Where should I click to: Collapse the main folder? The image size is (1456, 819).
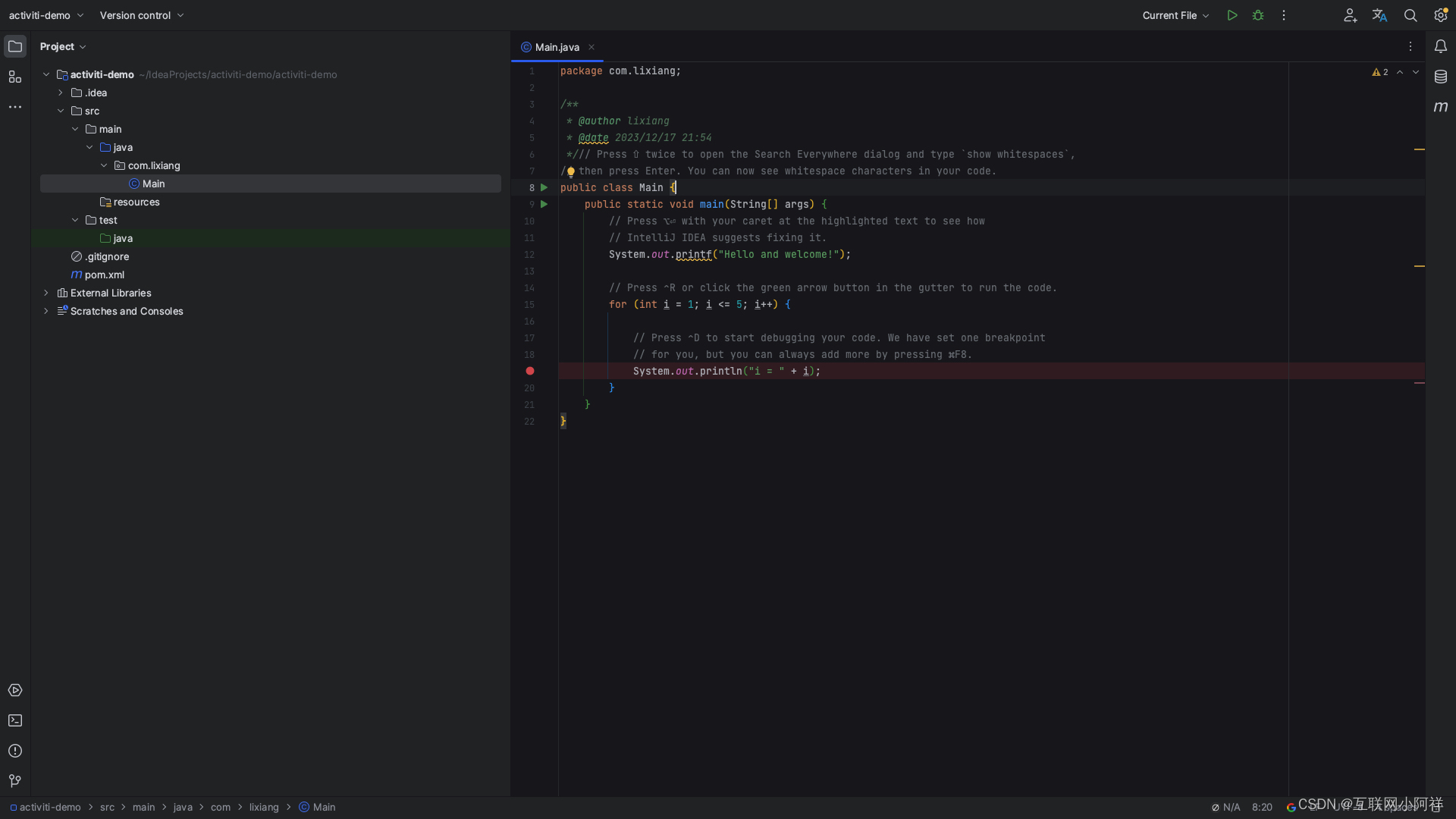point(75,129)
